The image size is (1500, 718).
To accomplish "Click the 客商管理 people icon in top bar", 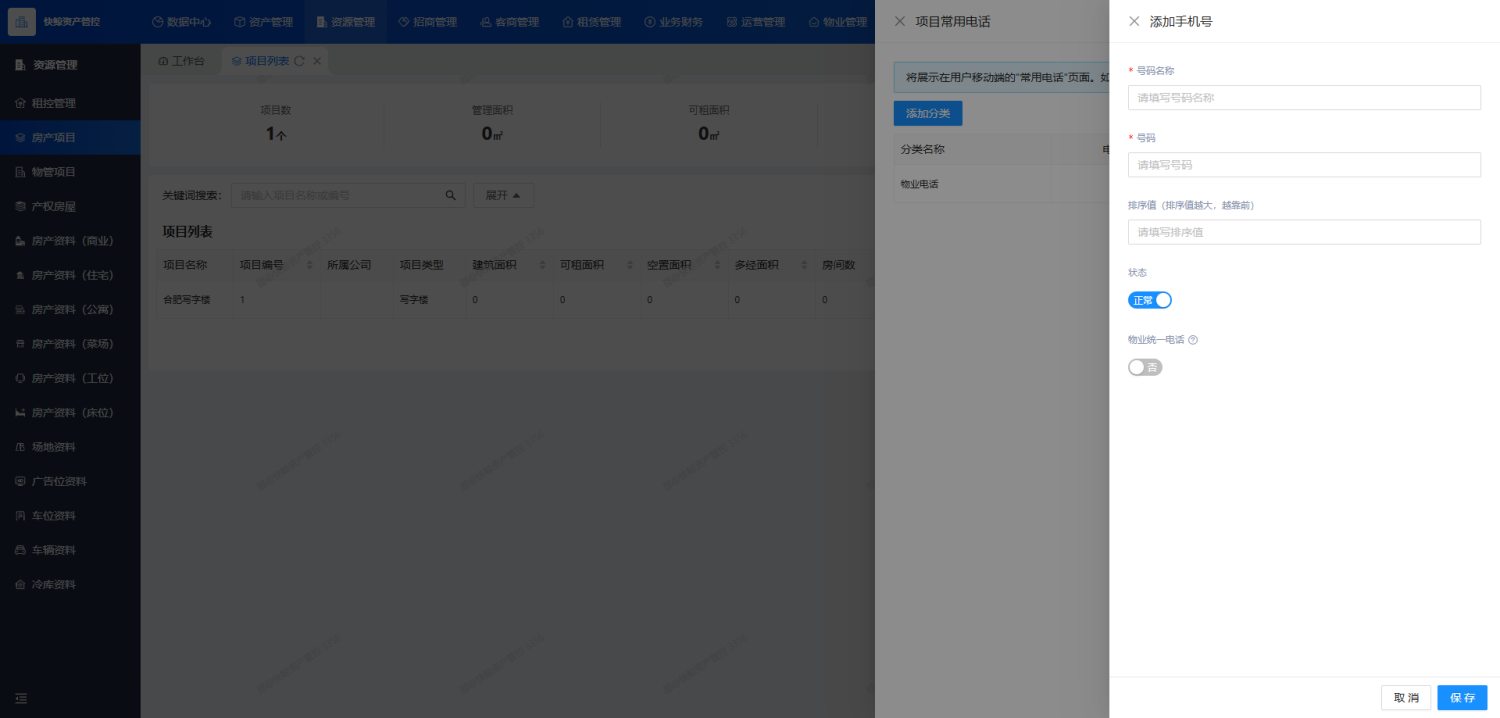I will point(486,21).
